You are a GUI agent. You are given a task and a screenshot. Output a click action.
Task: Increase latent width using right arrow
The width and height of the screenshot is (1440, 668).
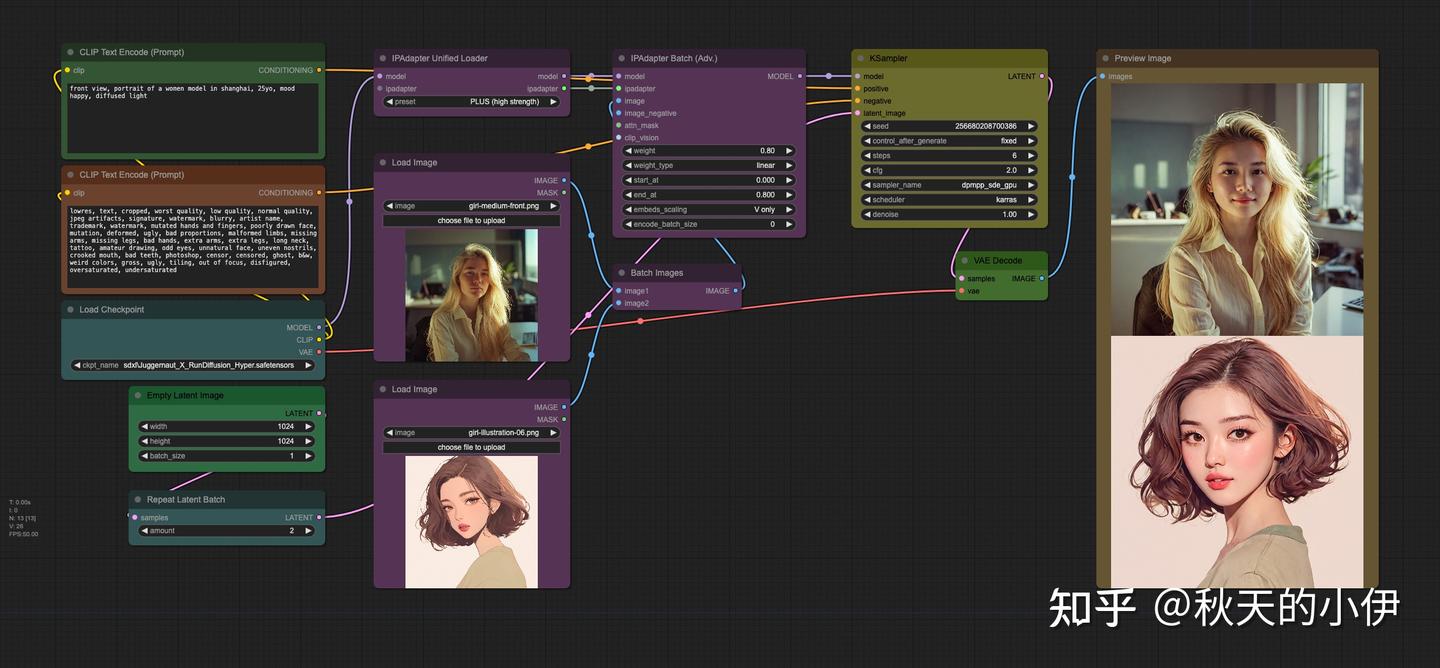pyautogui.click(x=308, y=427)
